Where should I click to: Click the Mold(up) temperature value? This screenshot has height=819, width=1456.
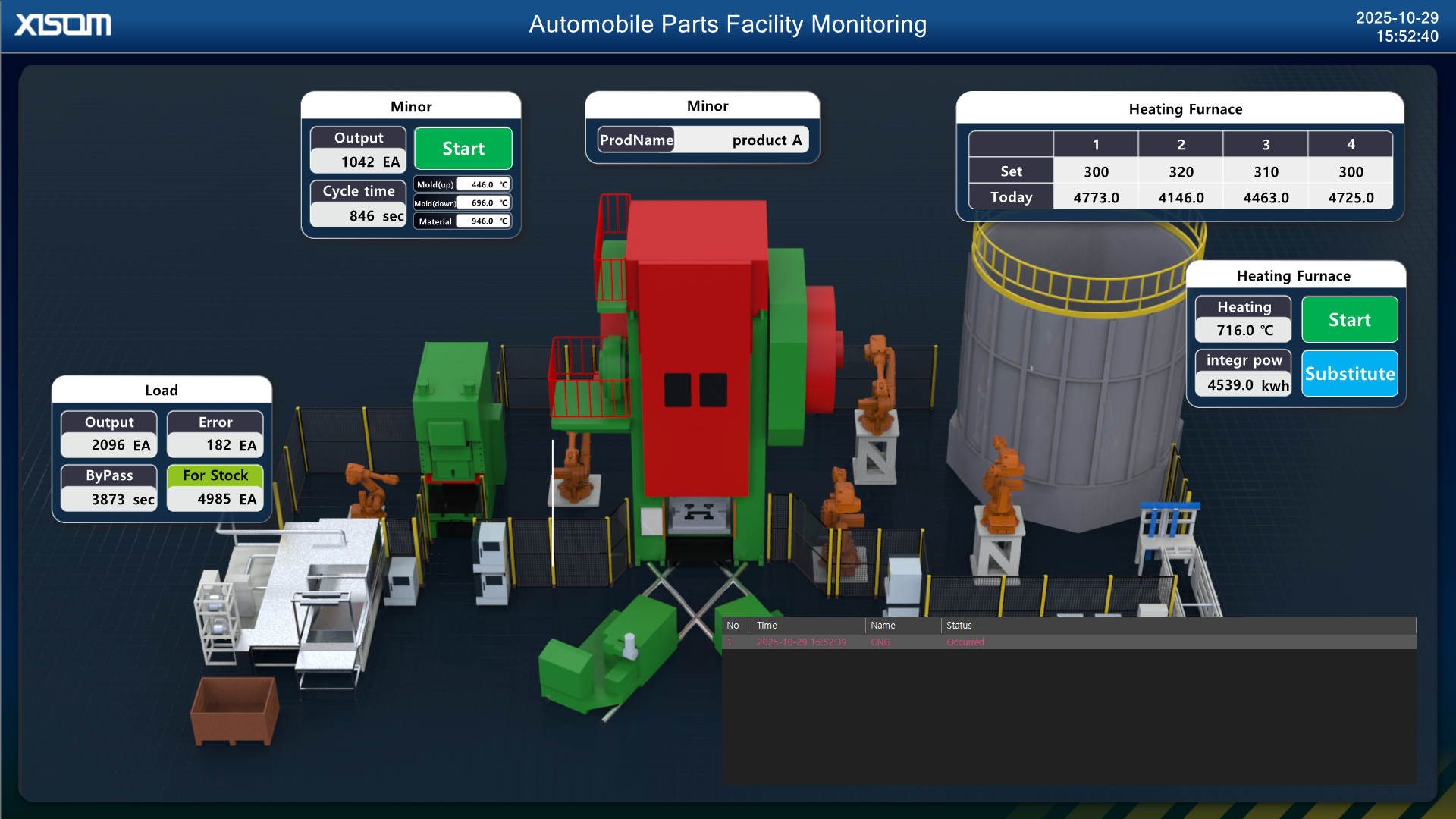(482, 184)
